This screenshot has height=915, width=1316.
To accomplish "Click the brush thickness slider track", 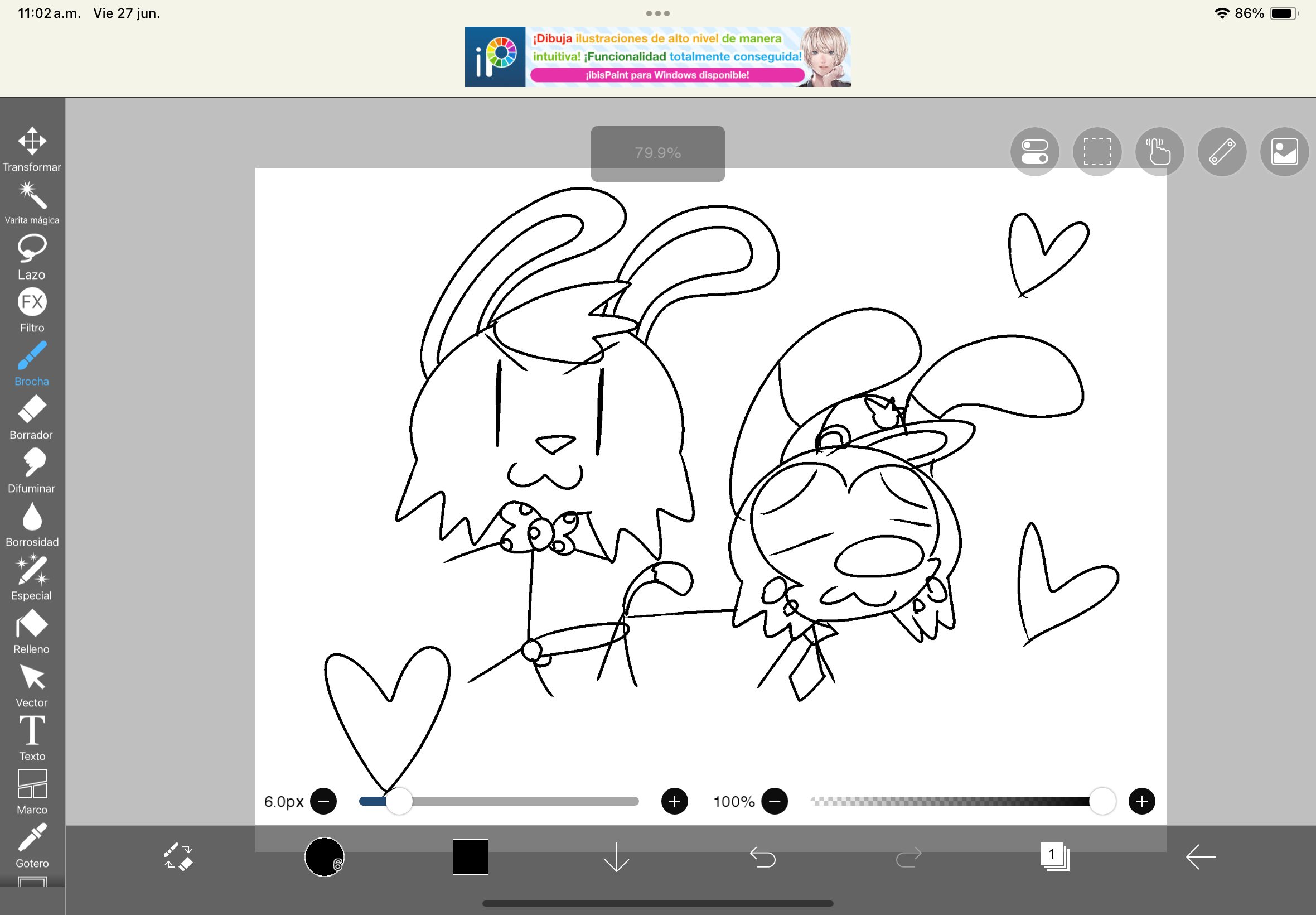I will [x=499, y=801].
